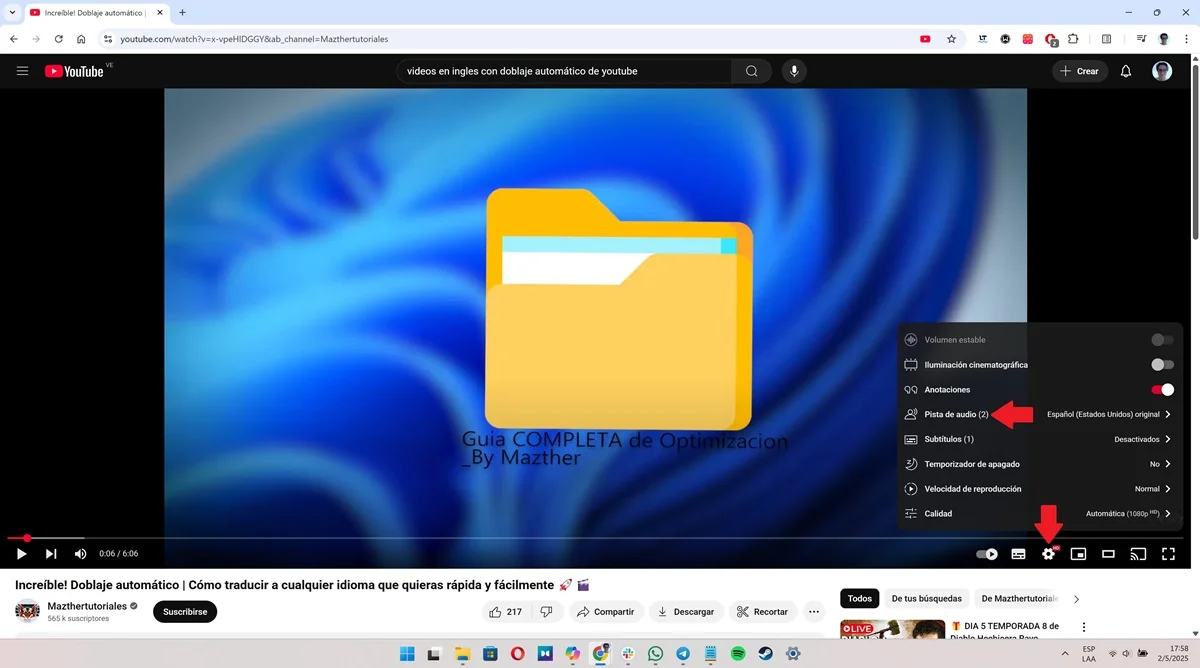Enter fullscreen mode
Image resolution: width=1200 pixels, height=668 pixels.
click(1168, 554)
